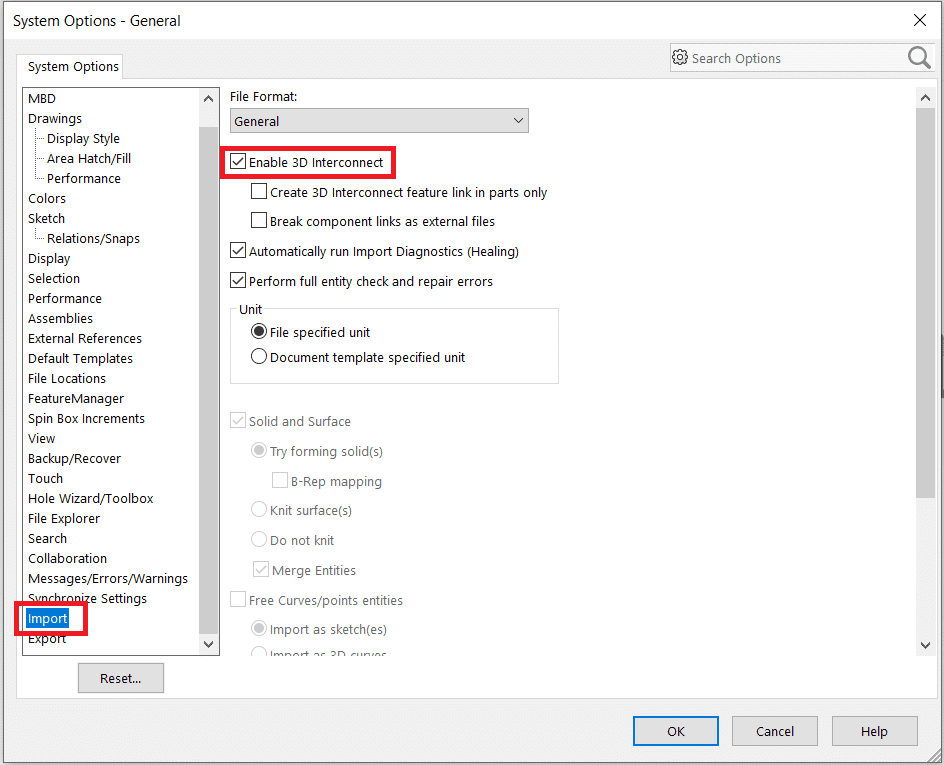Click the gear icon in Search Options
944x765 pixels.
(x=680, y=58)
